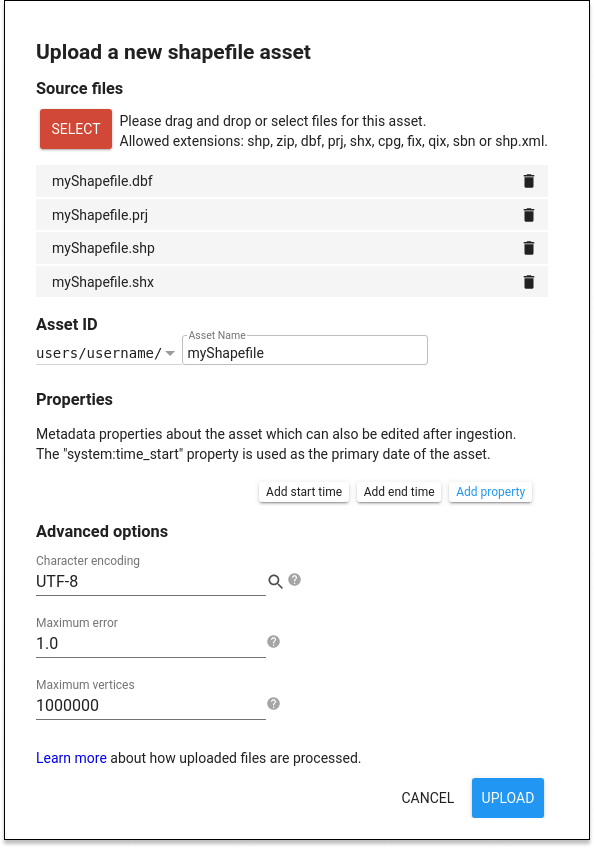The image size is (594, 848).
Task: Delete the myShapefile.shx file entry
Action: tap(529, 282)
